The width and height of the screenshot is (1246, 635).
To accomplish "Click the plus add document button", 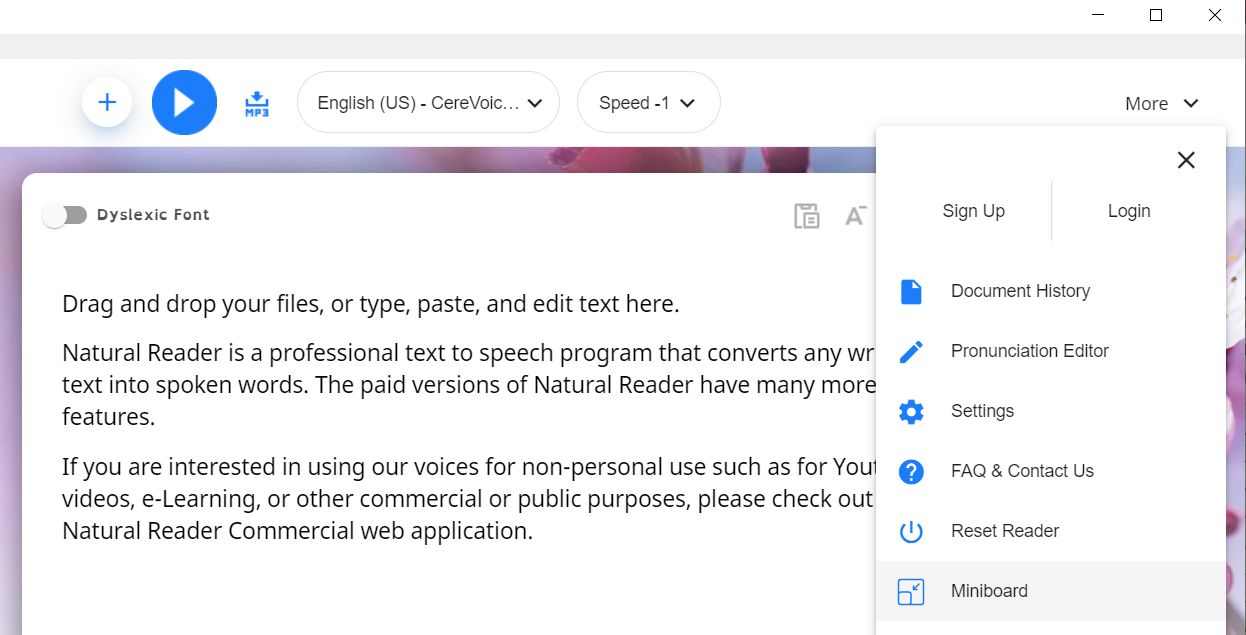I will pos(107,102).
